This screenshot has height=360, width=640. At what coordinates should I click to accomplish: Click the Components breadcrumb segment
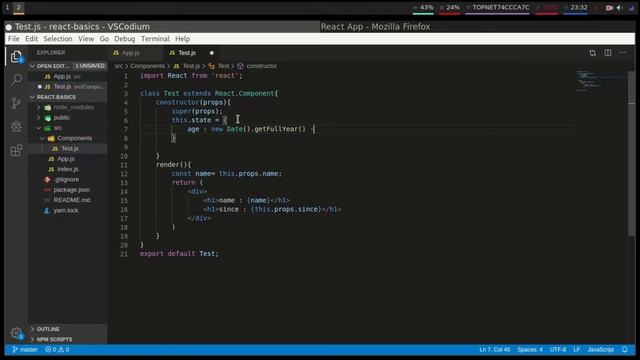(147, 66)
